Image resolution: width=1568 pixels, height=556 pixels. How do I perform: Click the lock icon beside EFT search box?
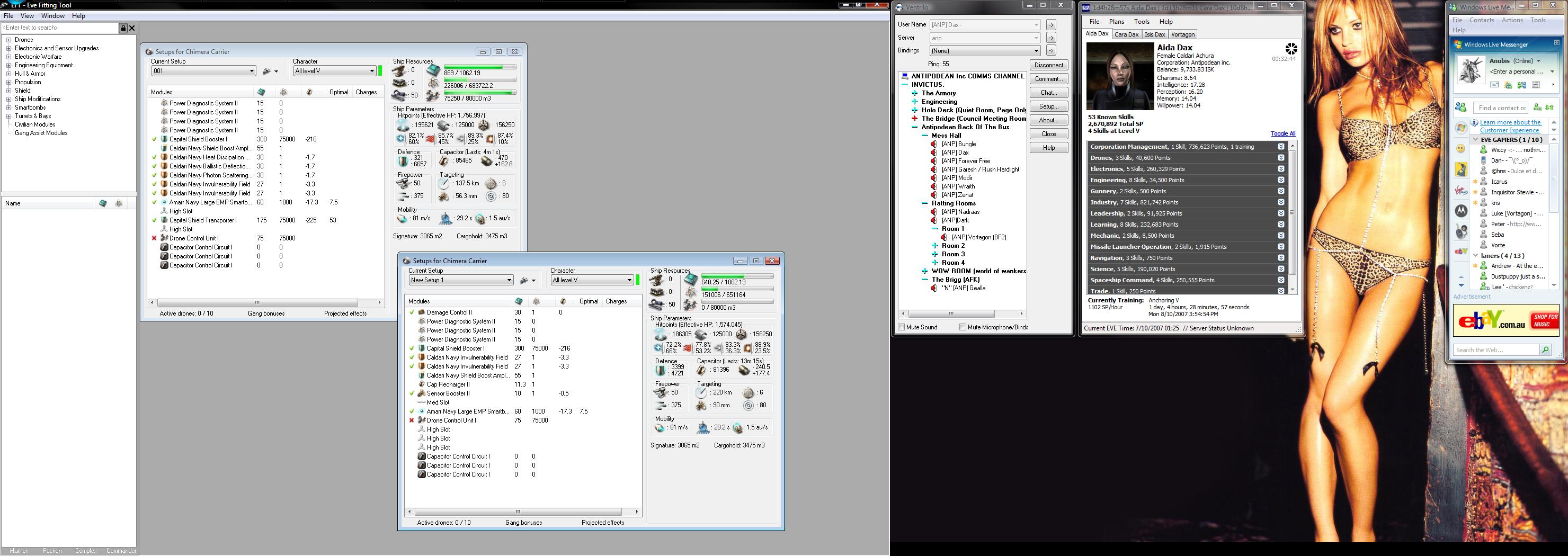pyautogui.click(x=123, y=28)
